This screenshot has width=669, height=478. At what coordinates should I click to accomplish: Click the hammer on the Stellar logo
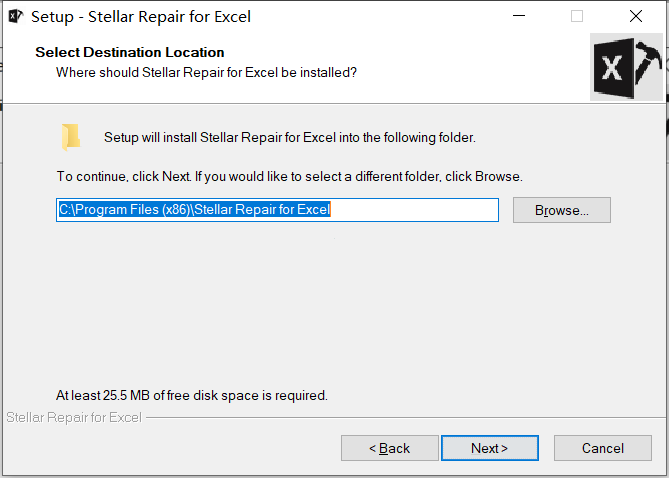click(647, 62)
